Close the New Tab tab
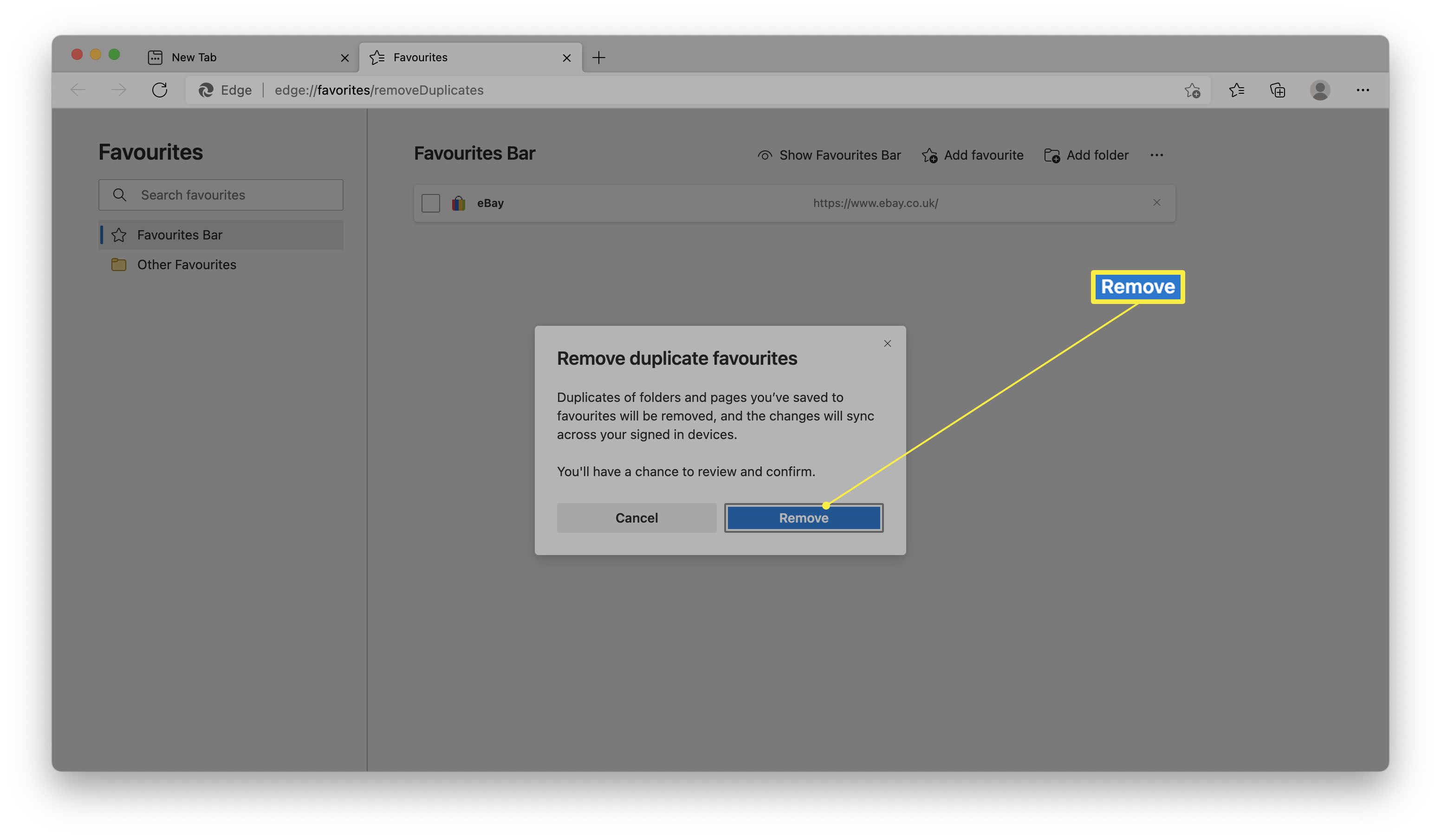 pos(344,58)
